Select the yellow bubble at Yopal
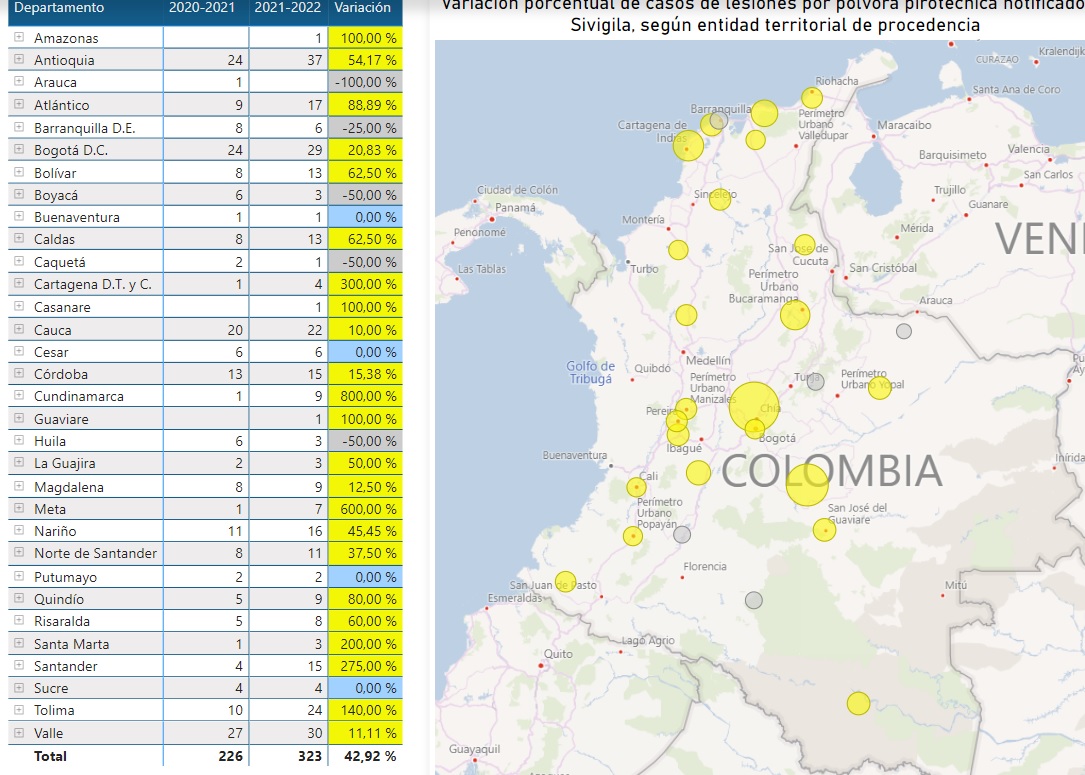The height and width of the screenshot is (775, 1085). click(879, 388)
